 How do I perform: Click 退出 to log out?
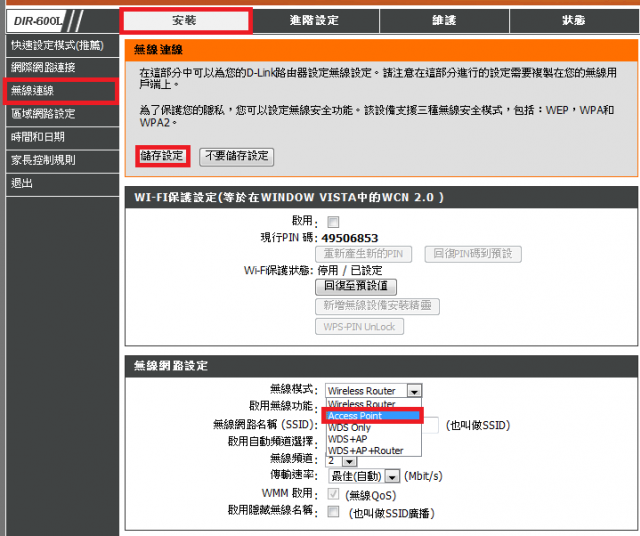pyautogui.click(x=62, y=183)
